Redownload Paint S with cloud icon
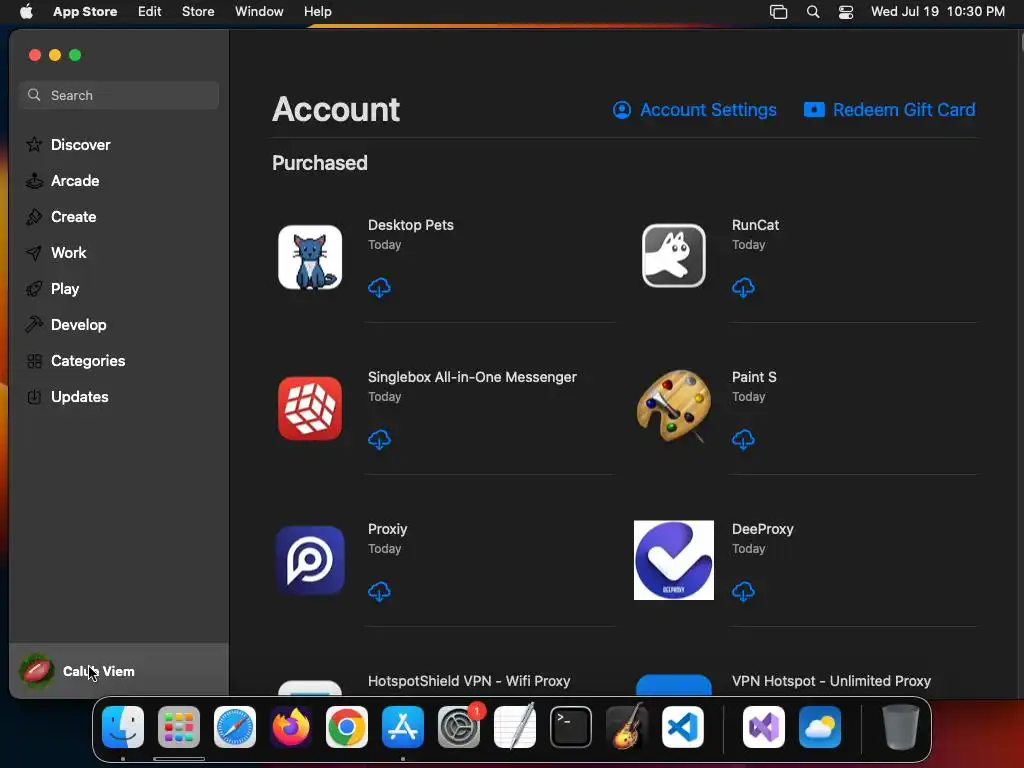 click(743, 440)
